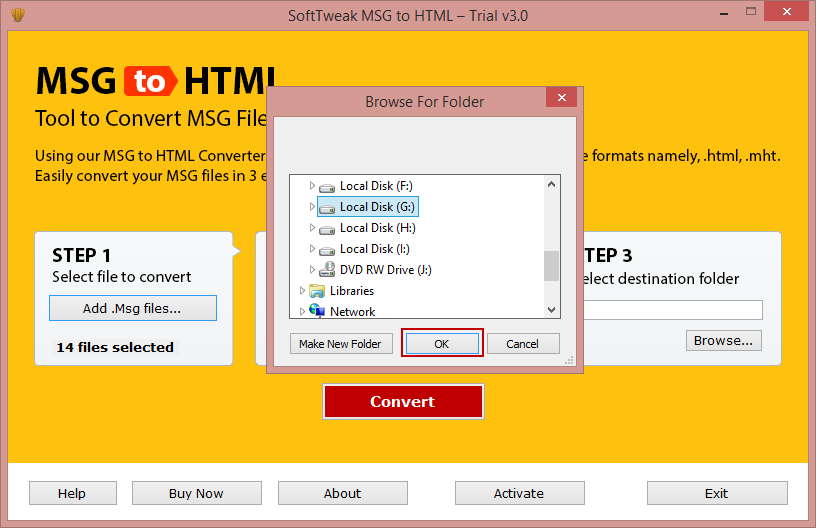Confirm folder selection with OK
Screen dimensions: 816x528
coord(442,344)
